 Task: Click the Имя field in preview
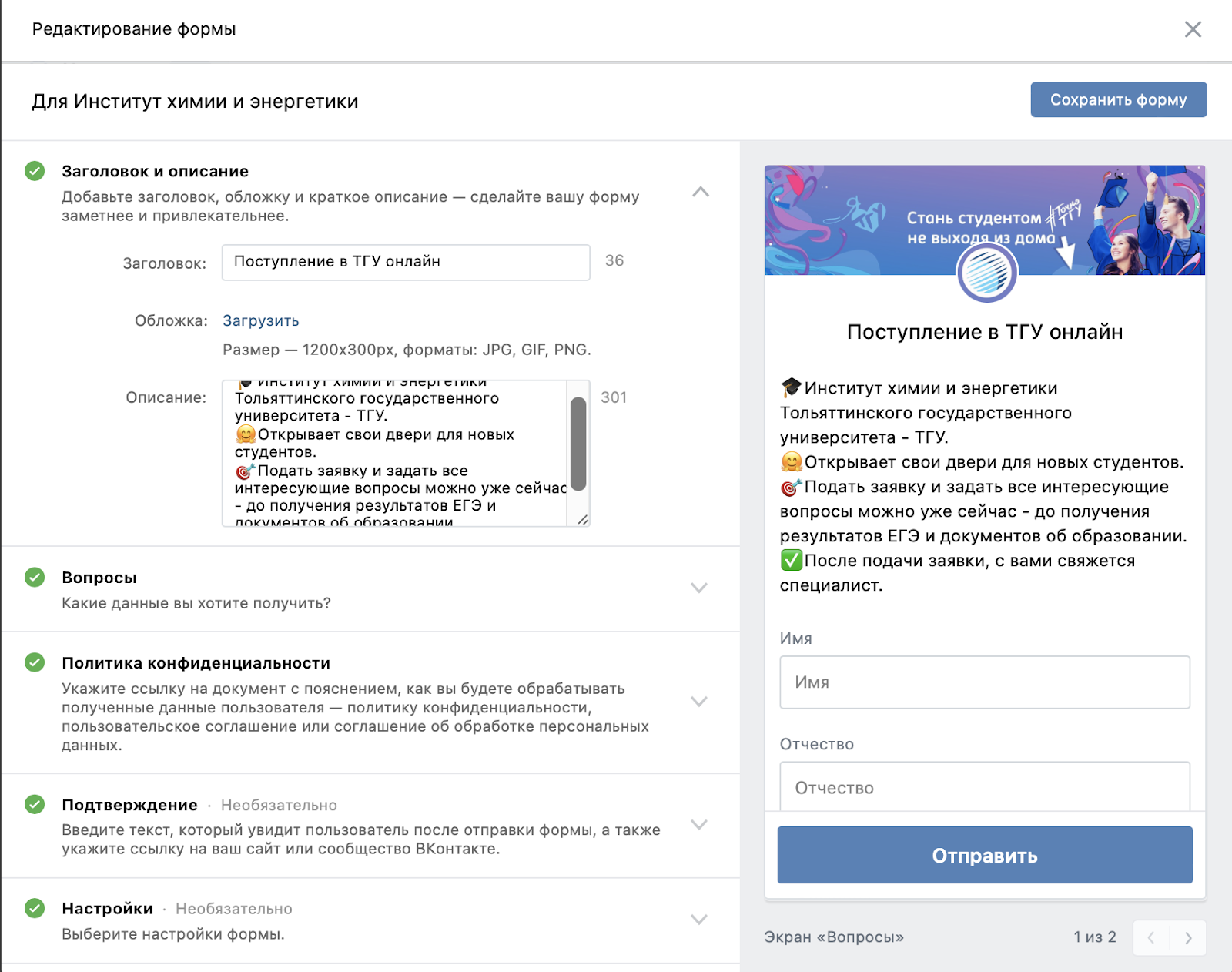click(984, 682)
